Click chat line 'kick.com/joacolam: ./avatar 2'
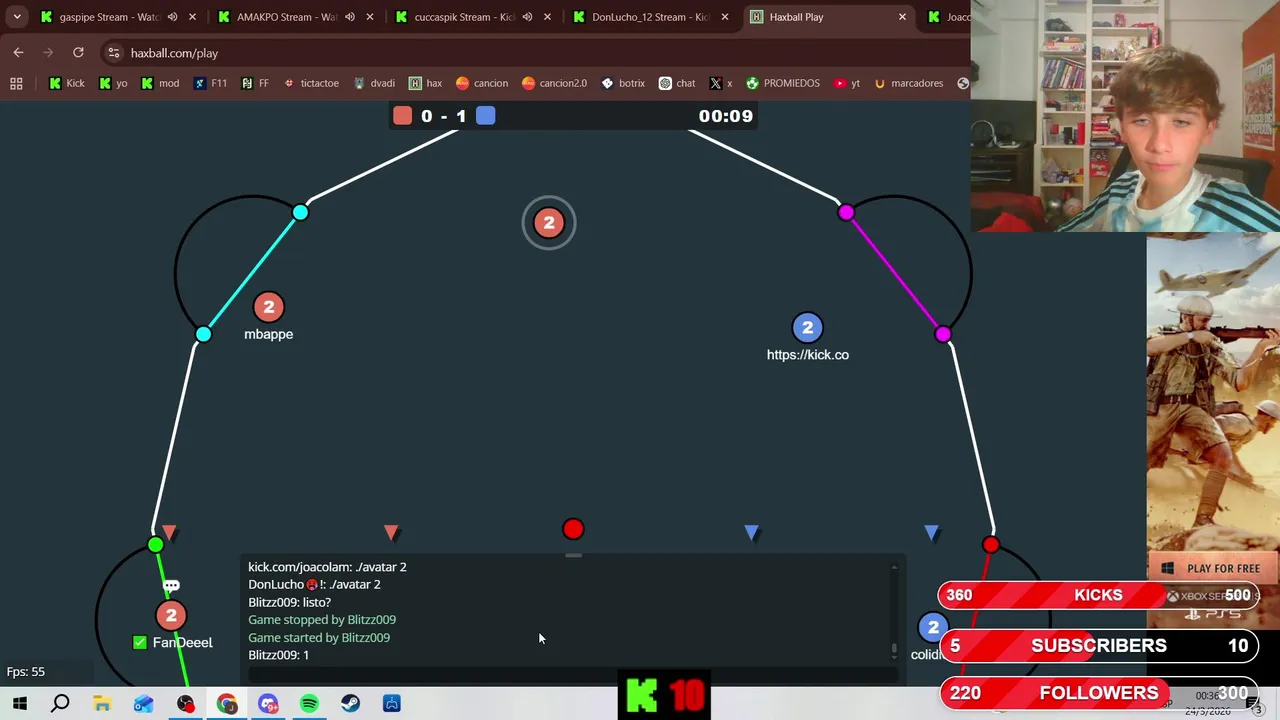 [327, 567]
